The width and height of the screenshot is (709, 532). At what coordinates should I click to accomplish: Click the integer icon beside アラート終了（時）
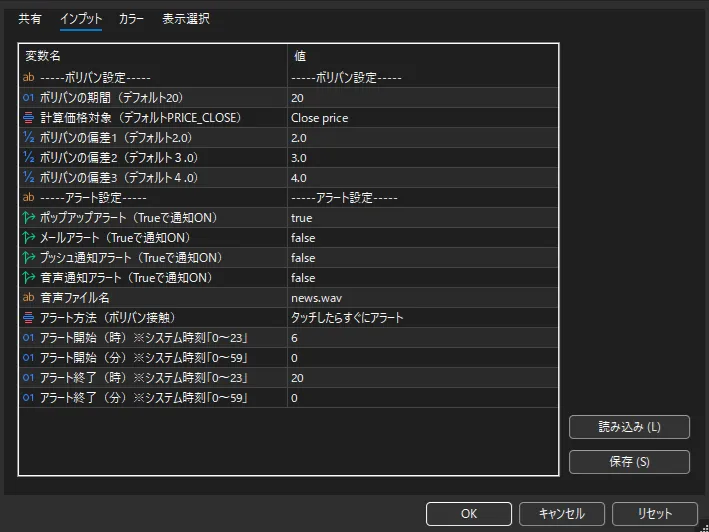28,377
